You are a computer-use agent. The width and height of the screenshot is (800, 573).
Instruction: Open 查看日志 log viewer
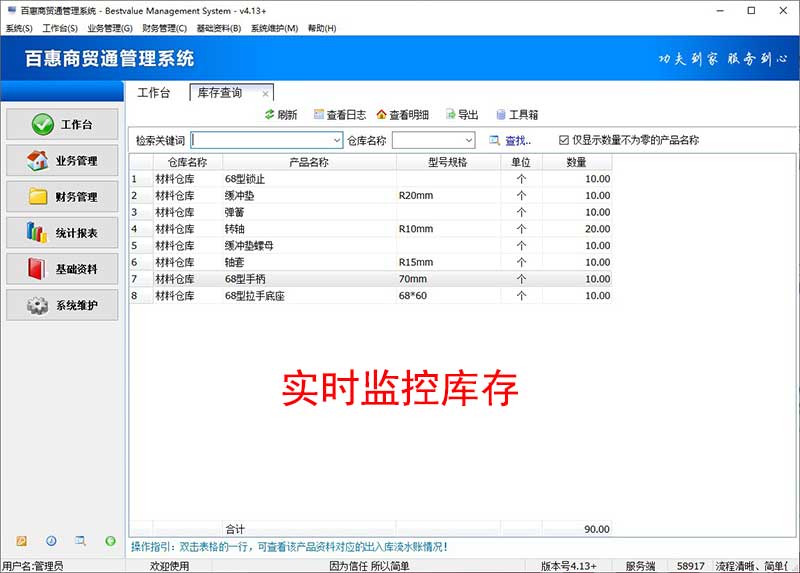pyautogui.click(x=340, y=114)
